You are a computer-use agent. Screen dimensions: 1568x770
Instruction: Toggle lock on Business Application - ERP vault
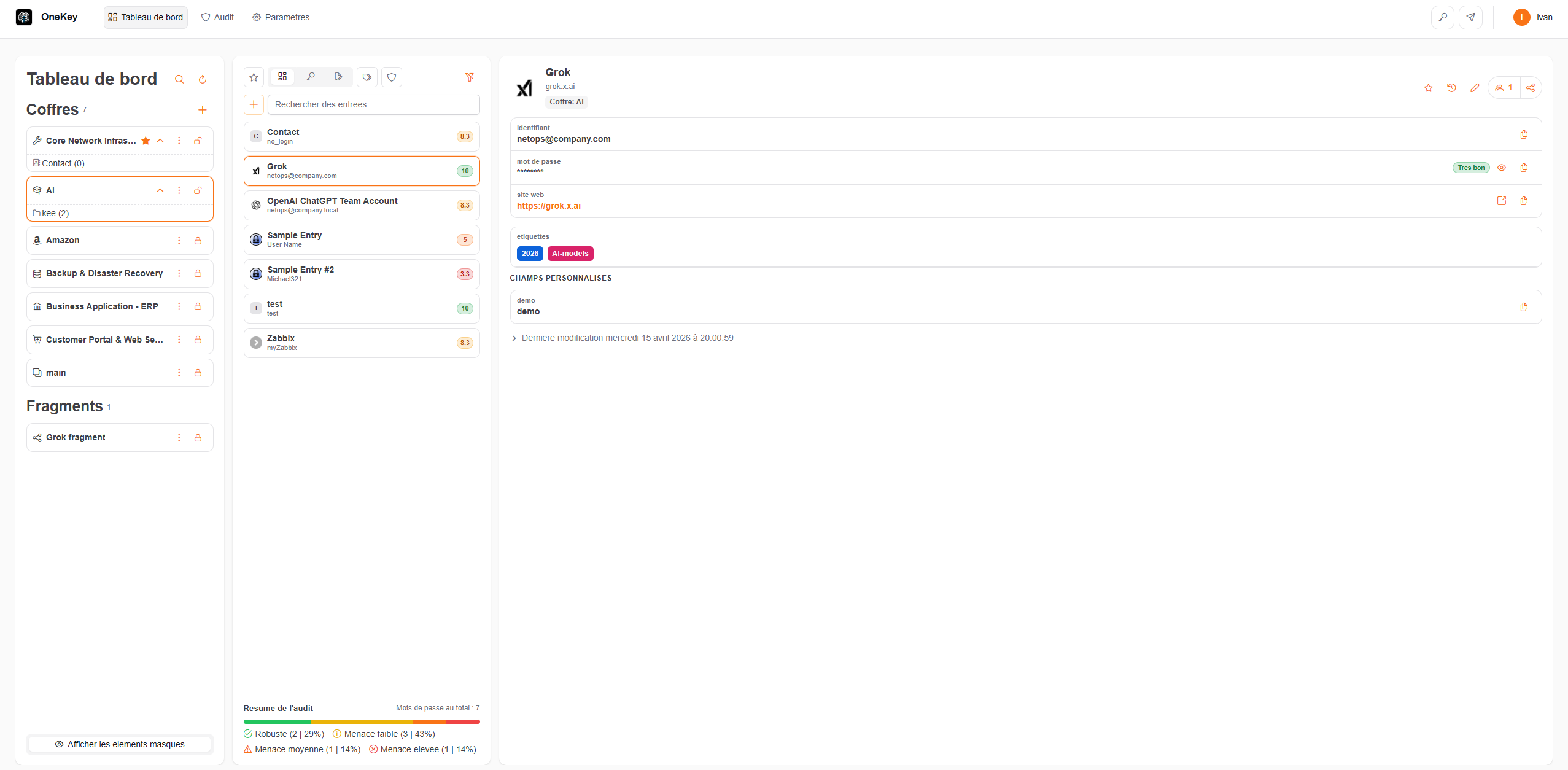(198, 307)
